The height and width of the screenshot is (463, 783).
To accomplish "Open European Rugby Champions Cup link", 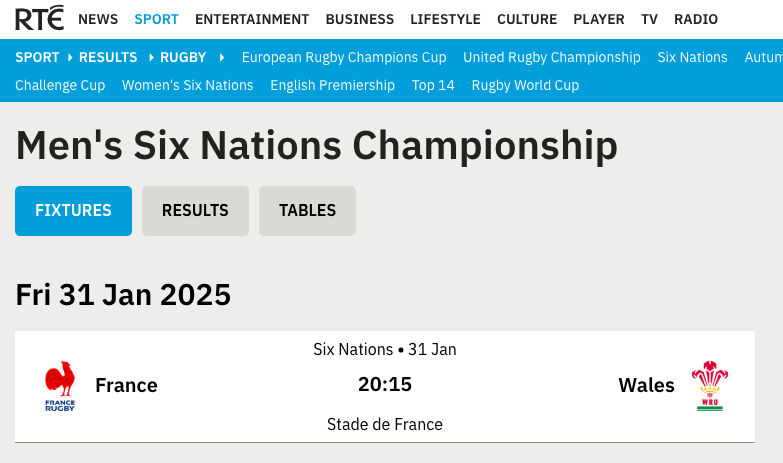I will (344, 57).
